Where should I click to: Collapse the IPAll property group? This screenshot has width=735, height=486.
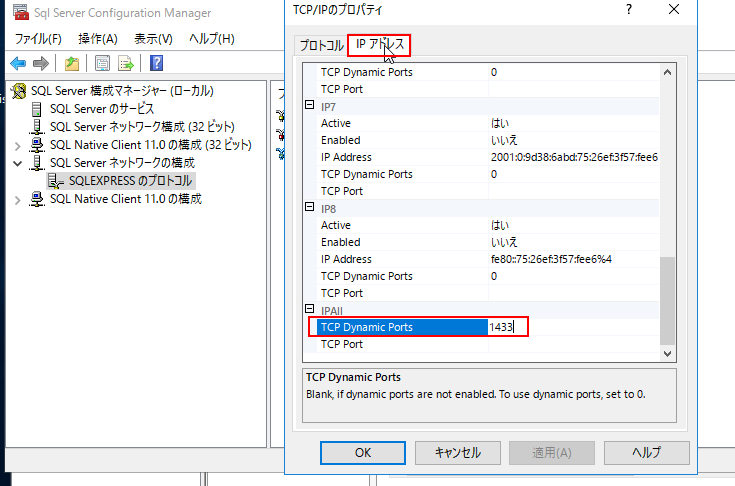click(x=310, y=311)
